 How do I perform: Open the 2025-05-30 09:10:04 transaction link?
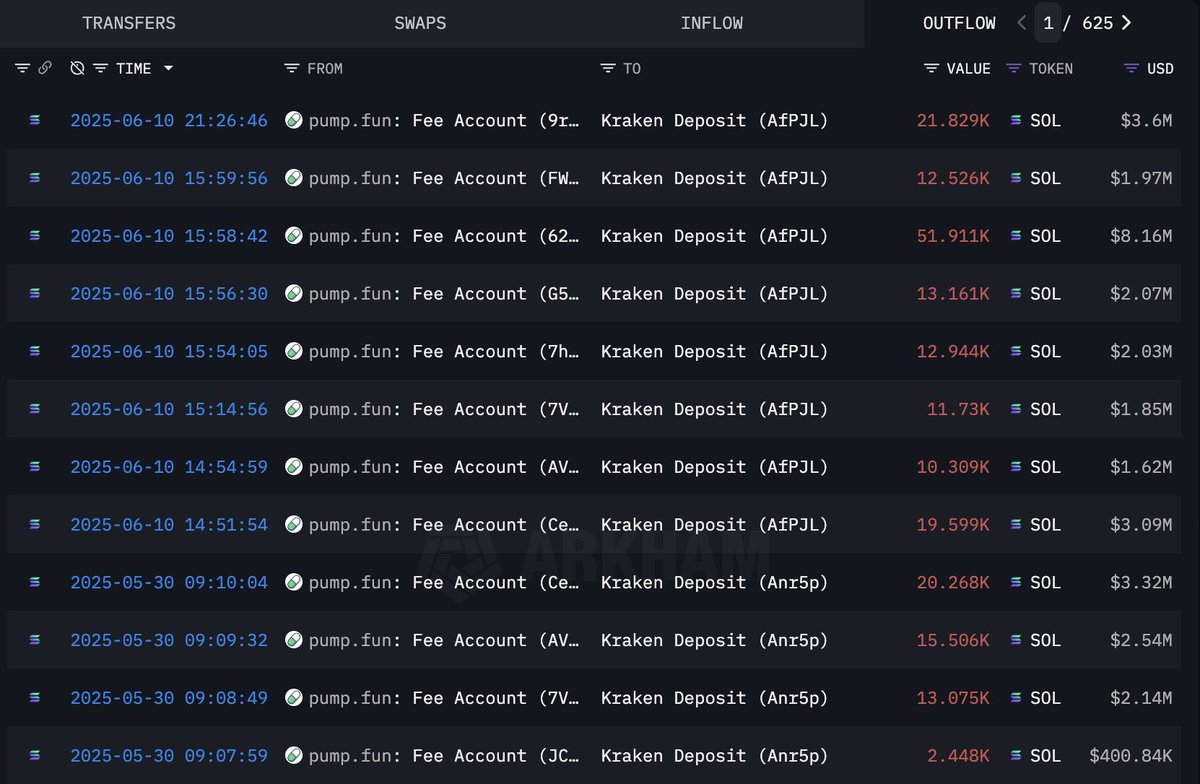pyautogui.click(x=169, y=582)
